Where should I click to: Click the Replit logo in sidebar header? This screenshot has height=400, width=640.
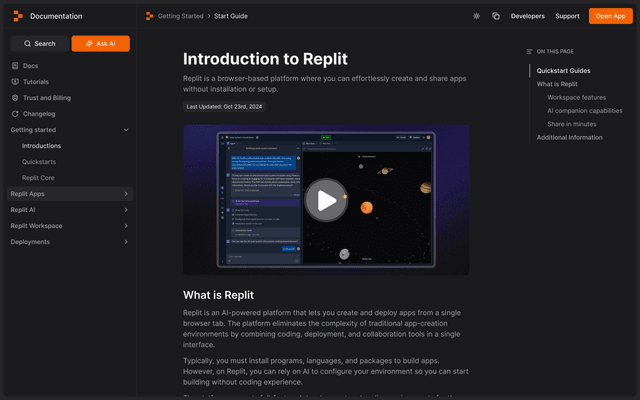click(18, 16)
